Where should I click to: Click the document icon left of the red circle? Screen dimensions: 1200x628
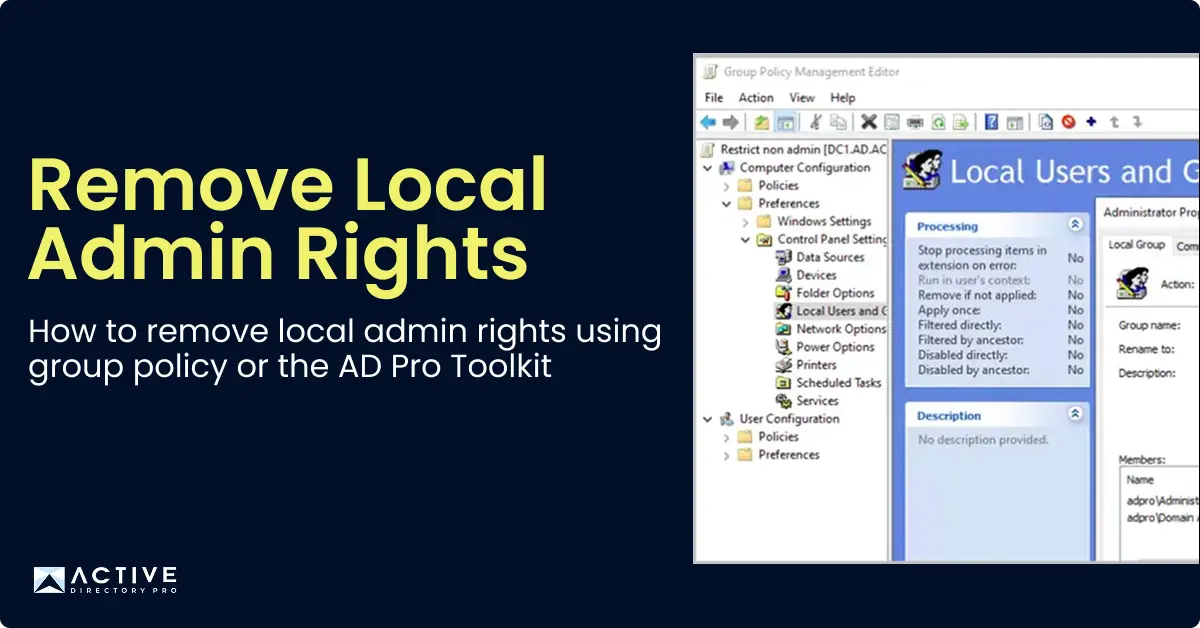pos(1046,122)
